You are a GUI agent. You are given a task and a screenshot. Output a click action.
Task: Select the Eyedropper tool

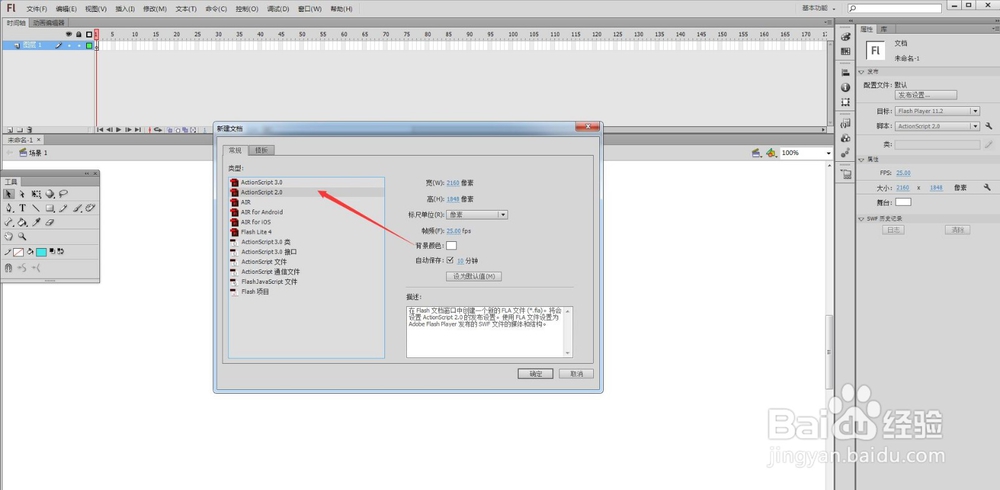[x=36, y=223]
